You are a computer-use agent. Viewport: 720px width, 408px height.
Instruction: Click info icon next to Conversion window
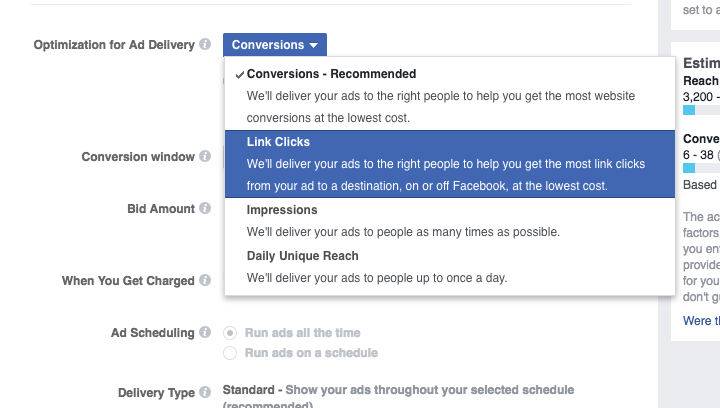[204, 157]
